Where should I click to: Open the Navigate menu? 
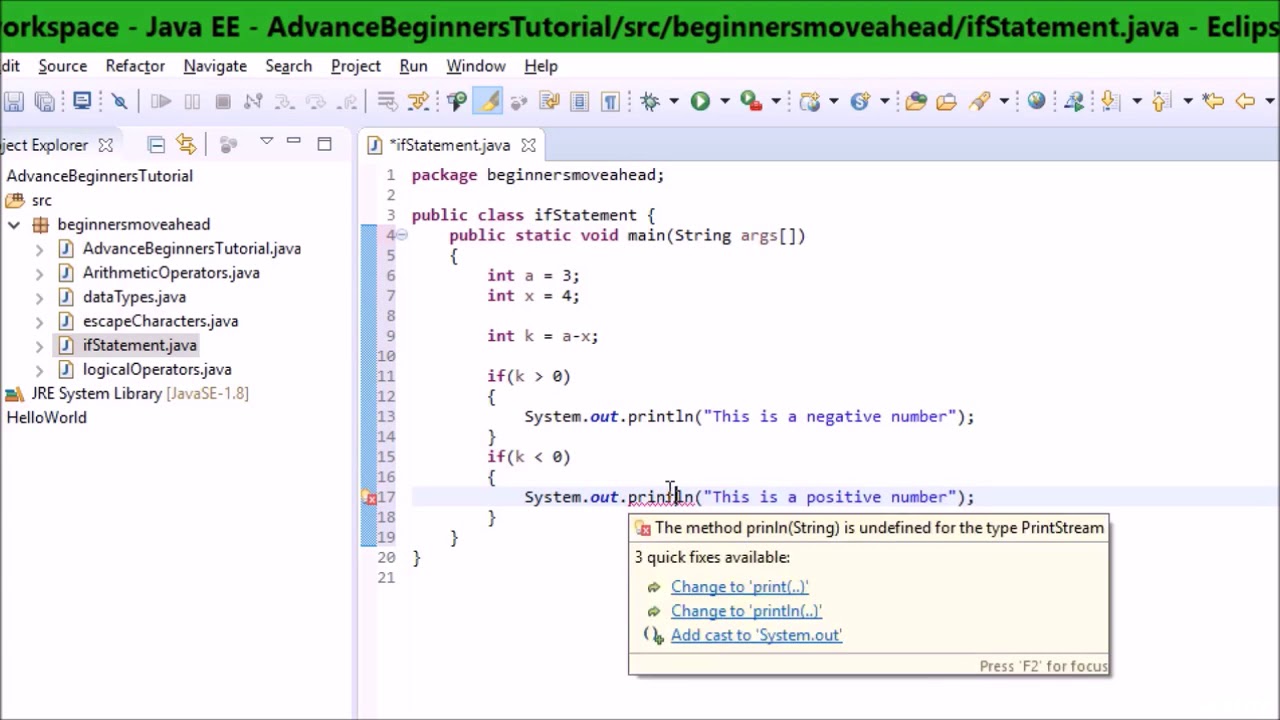215,66
